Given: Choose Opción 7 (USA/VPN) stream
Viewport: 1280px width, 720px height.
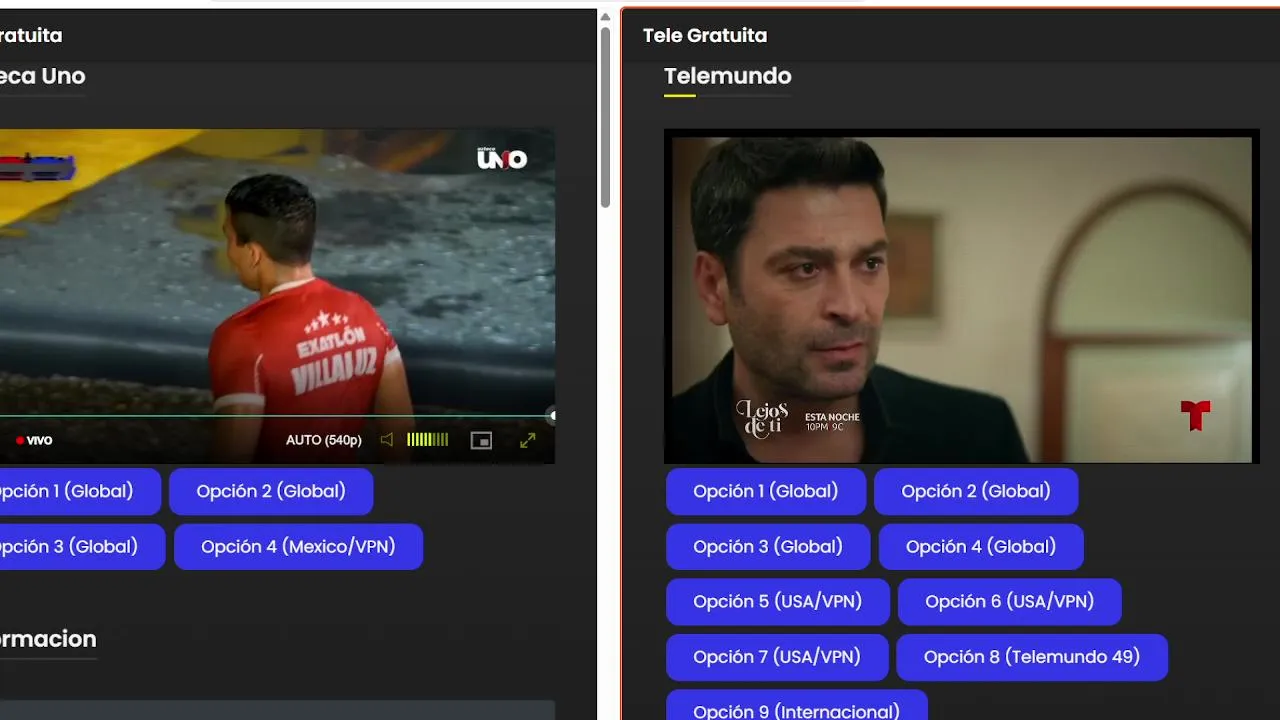Looking at the screenshot, I should pyautogui.click(x=777, y=656).
